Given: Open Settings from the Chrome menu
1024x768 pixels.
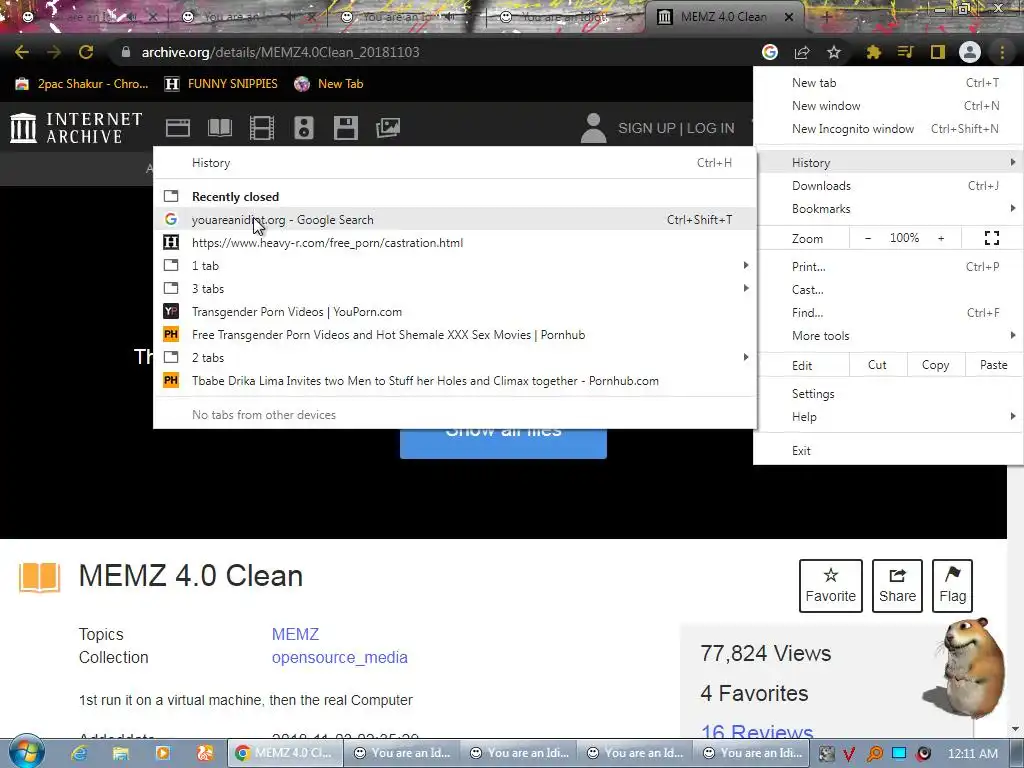Looking at the screenshot, I should pyautogui.click(x=888, y=394).
